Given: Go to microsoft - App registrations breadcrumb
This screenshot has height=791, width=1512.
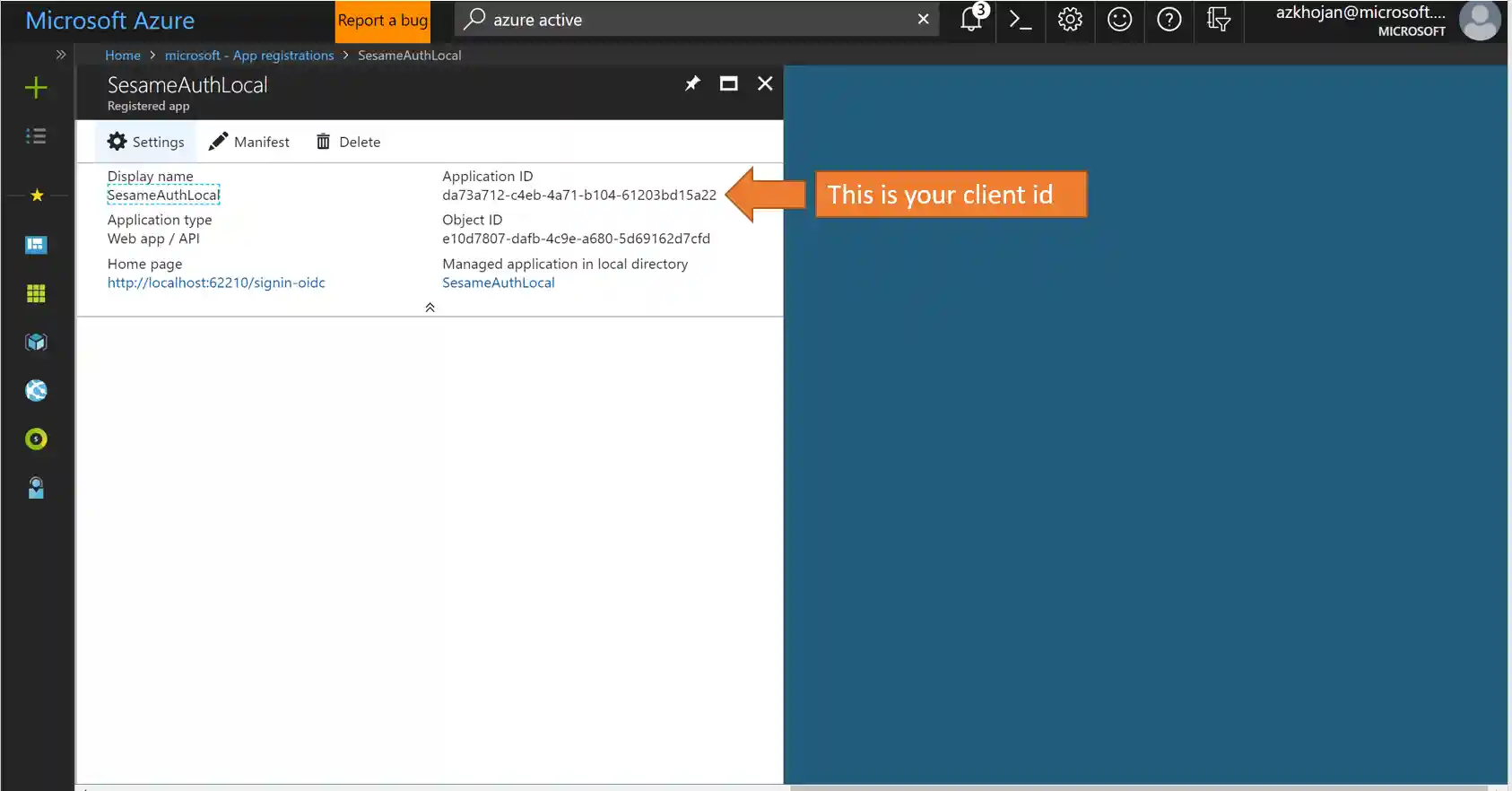Looking at the screenshot, I should click(249, 56).
